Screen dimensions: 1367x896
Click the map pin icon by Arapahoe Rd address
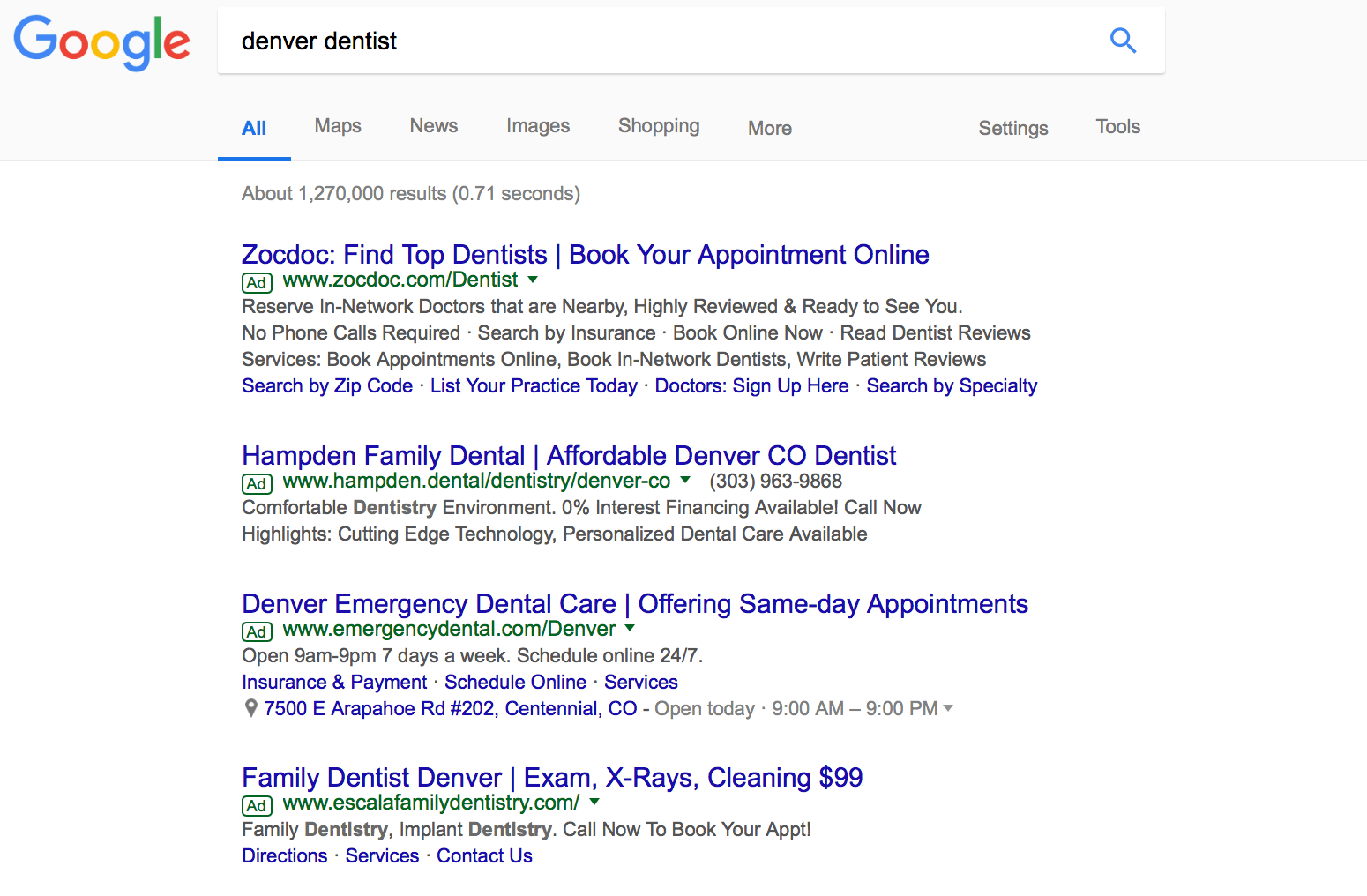250,708
